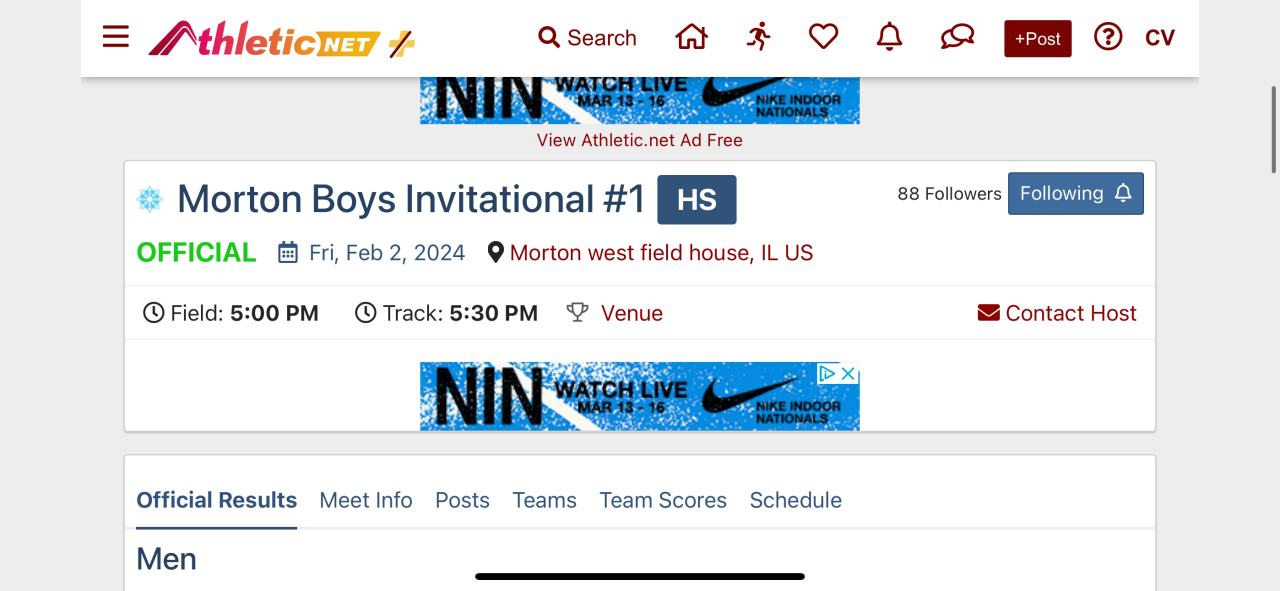Open the hamburger menu
Viewport: 1280px width, 591px height.
tap(116, 38)
